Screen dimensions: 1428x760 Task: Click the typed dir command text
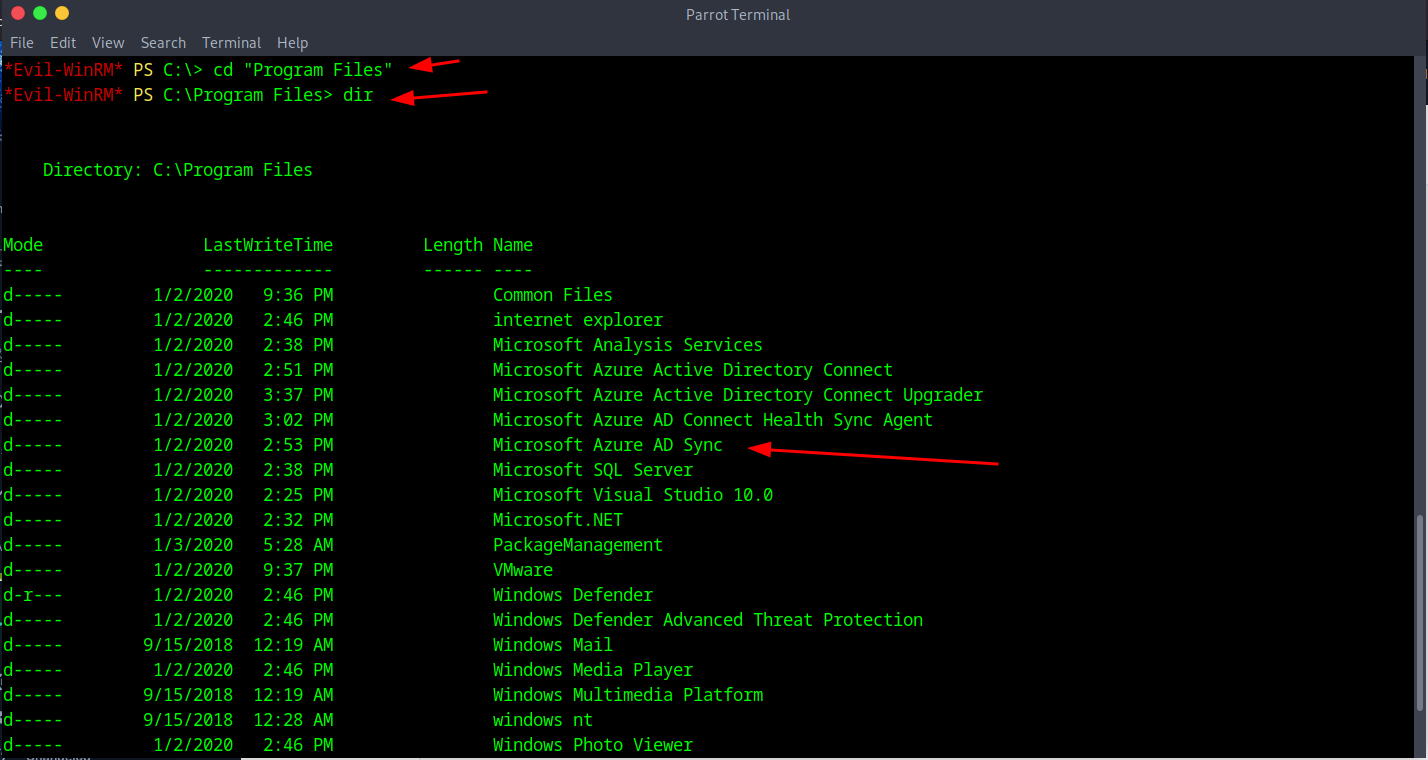357,95
